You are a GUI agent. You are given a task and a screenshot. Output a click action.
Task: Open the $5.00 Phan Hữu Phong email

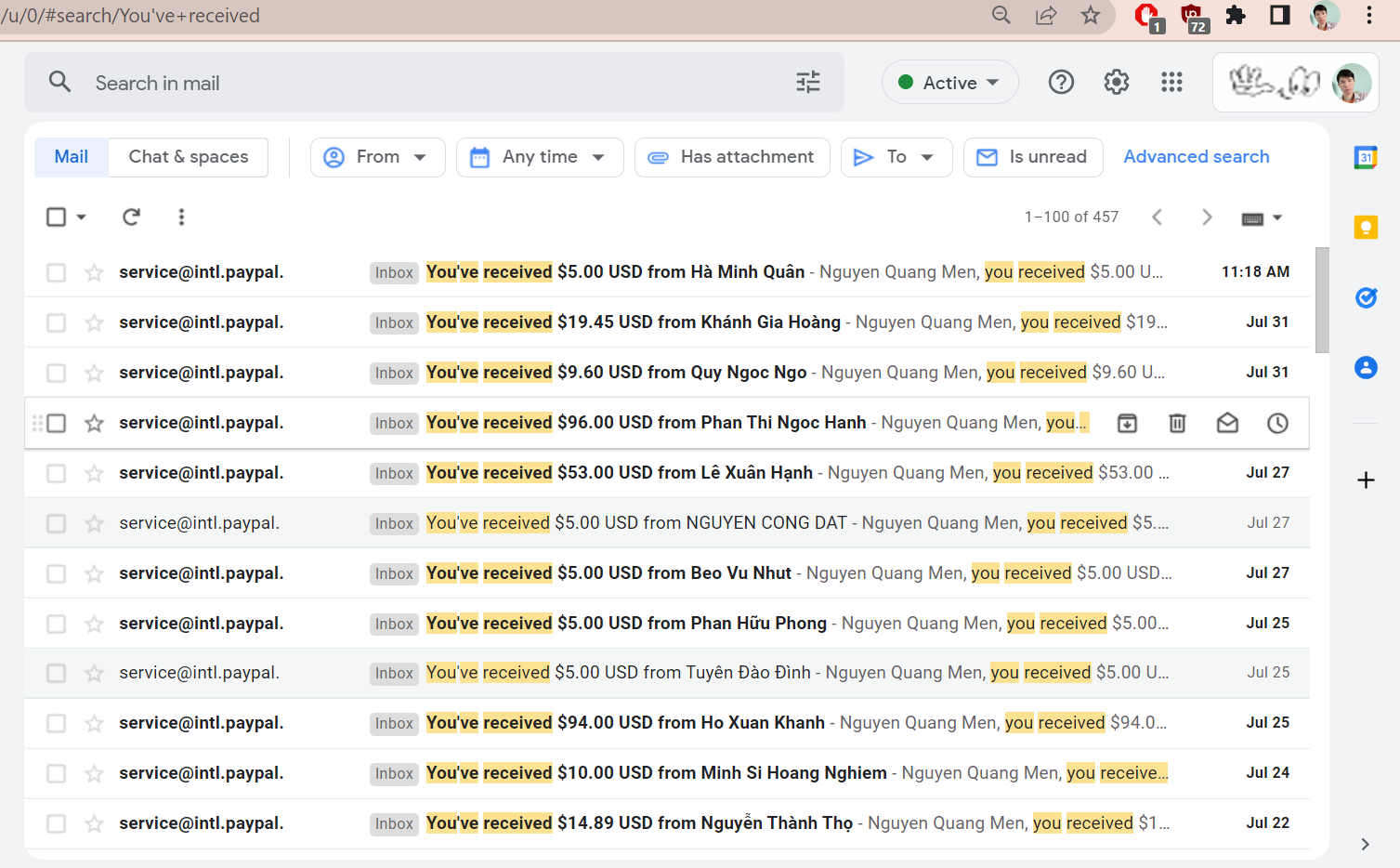tap(667, 624)
